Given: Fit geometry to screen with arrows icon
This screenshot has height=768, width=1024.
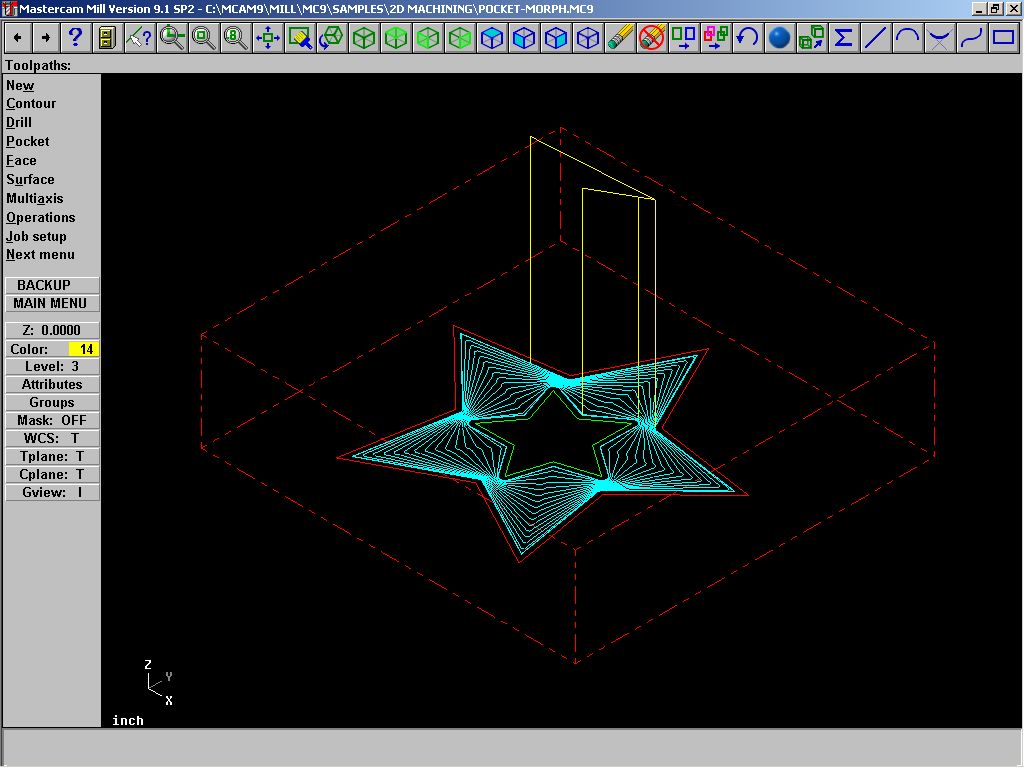Looking at the screenshot, I should point(268,38).
